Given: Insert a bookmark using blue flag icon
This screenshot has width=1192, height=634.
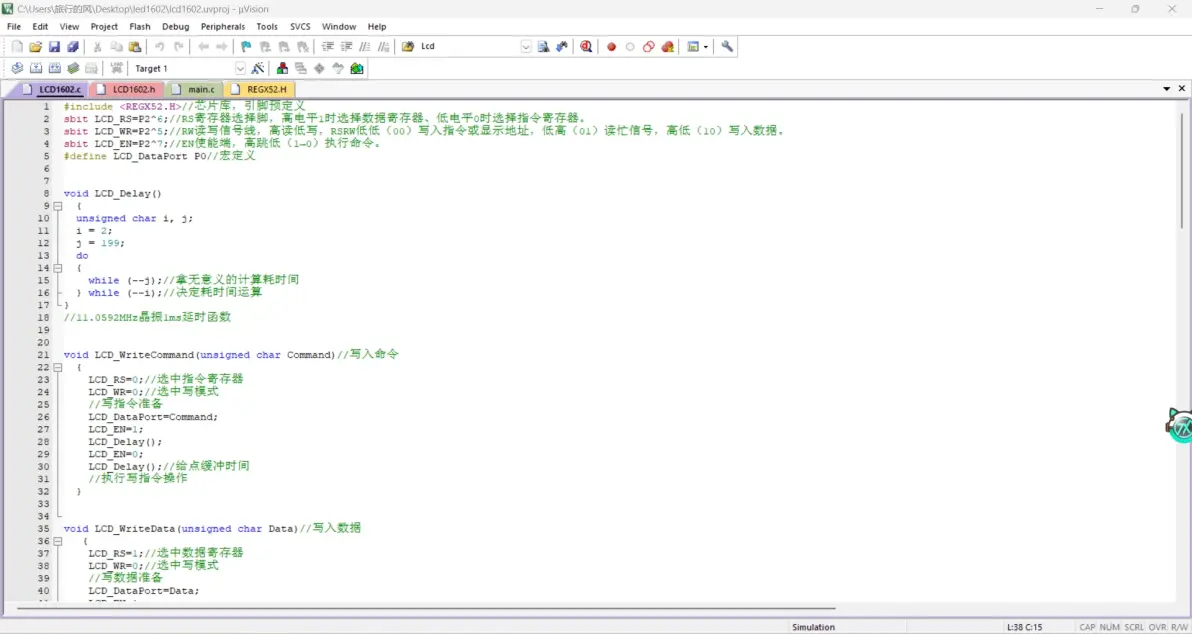Looking at the screenshot, I should [246, 46].
